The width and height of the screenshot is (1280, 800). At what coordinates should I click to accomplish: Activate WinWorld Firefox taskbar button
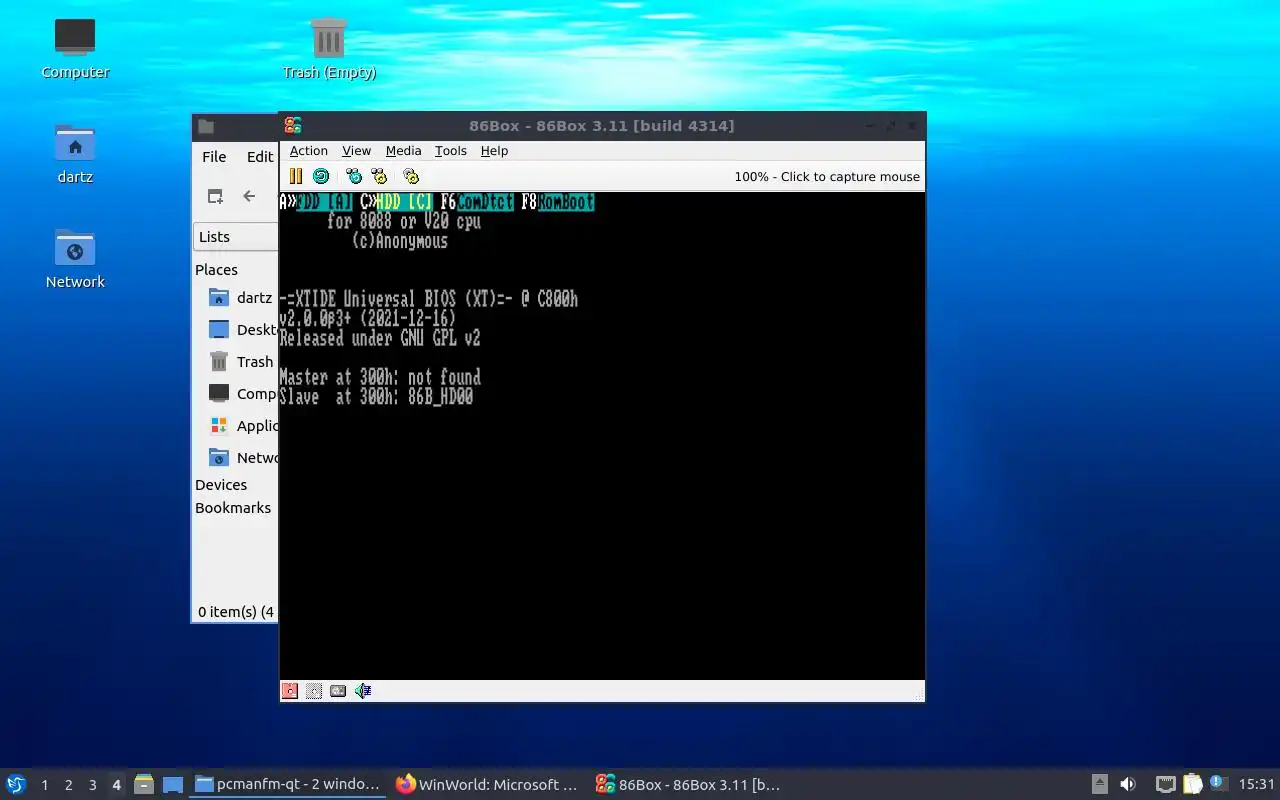488,784
